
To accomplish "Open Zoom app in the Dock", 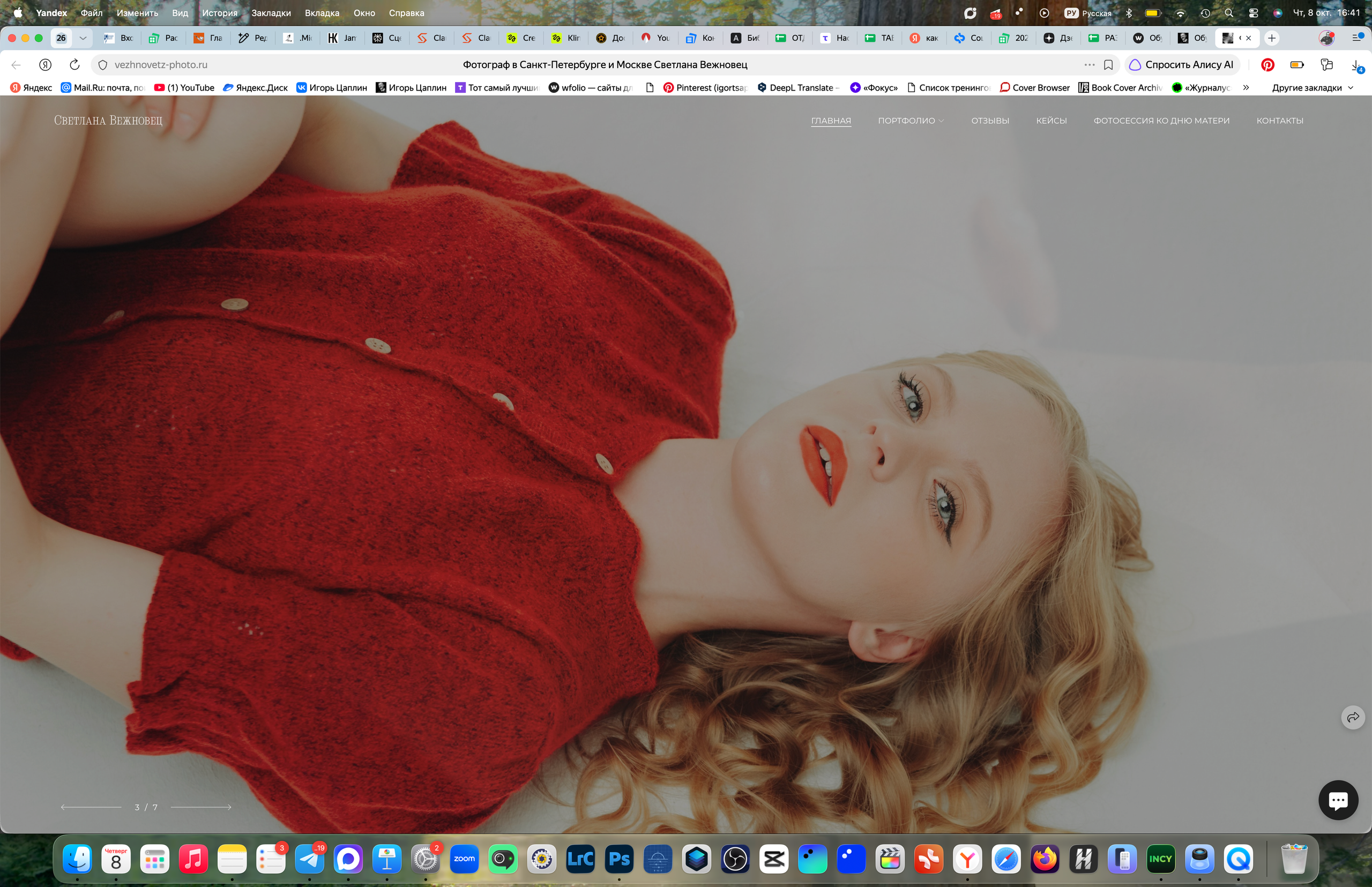I will pos(464,859).
